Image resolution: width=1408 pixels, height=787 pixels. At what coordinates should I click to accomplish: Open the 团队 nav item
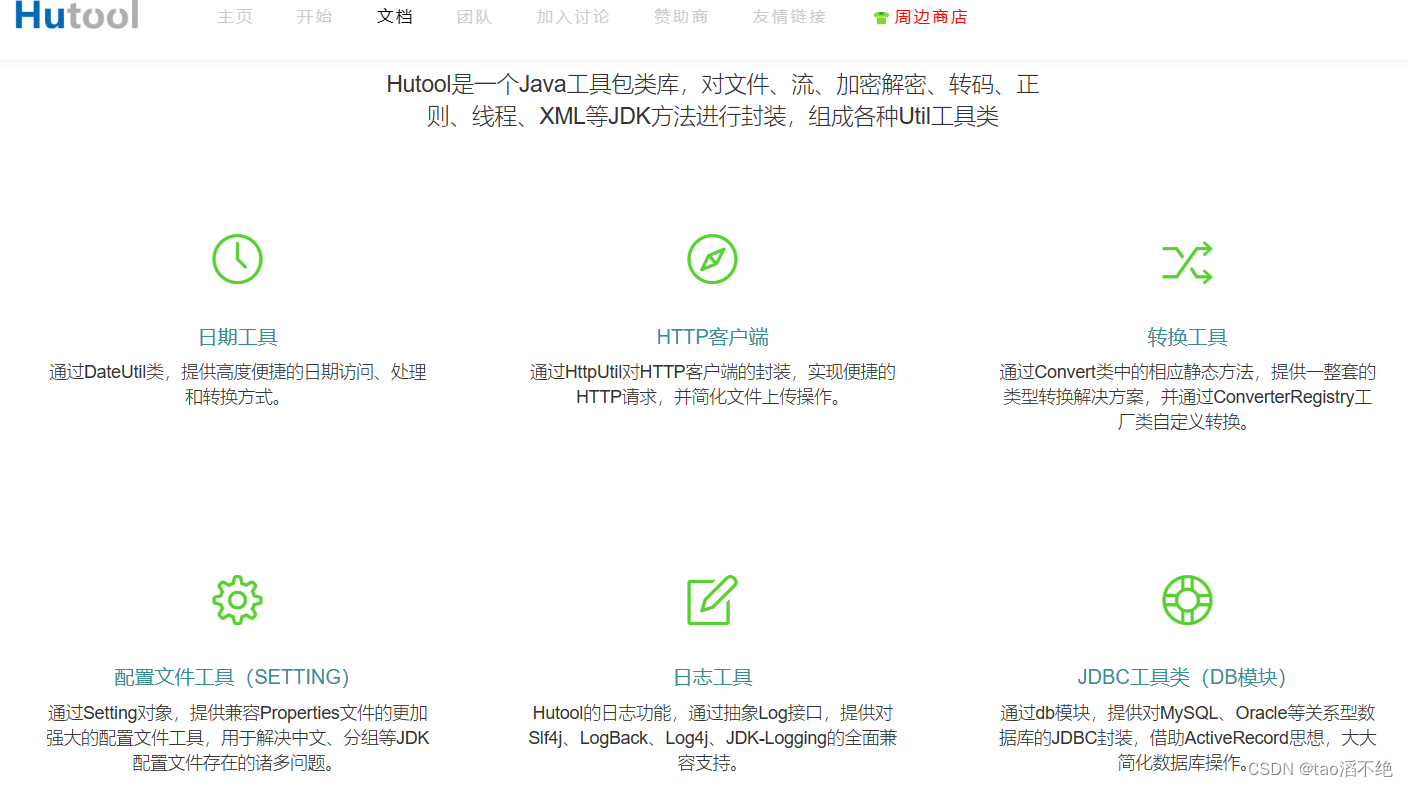click(x=474, y=17)
